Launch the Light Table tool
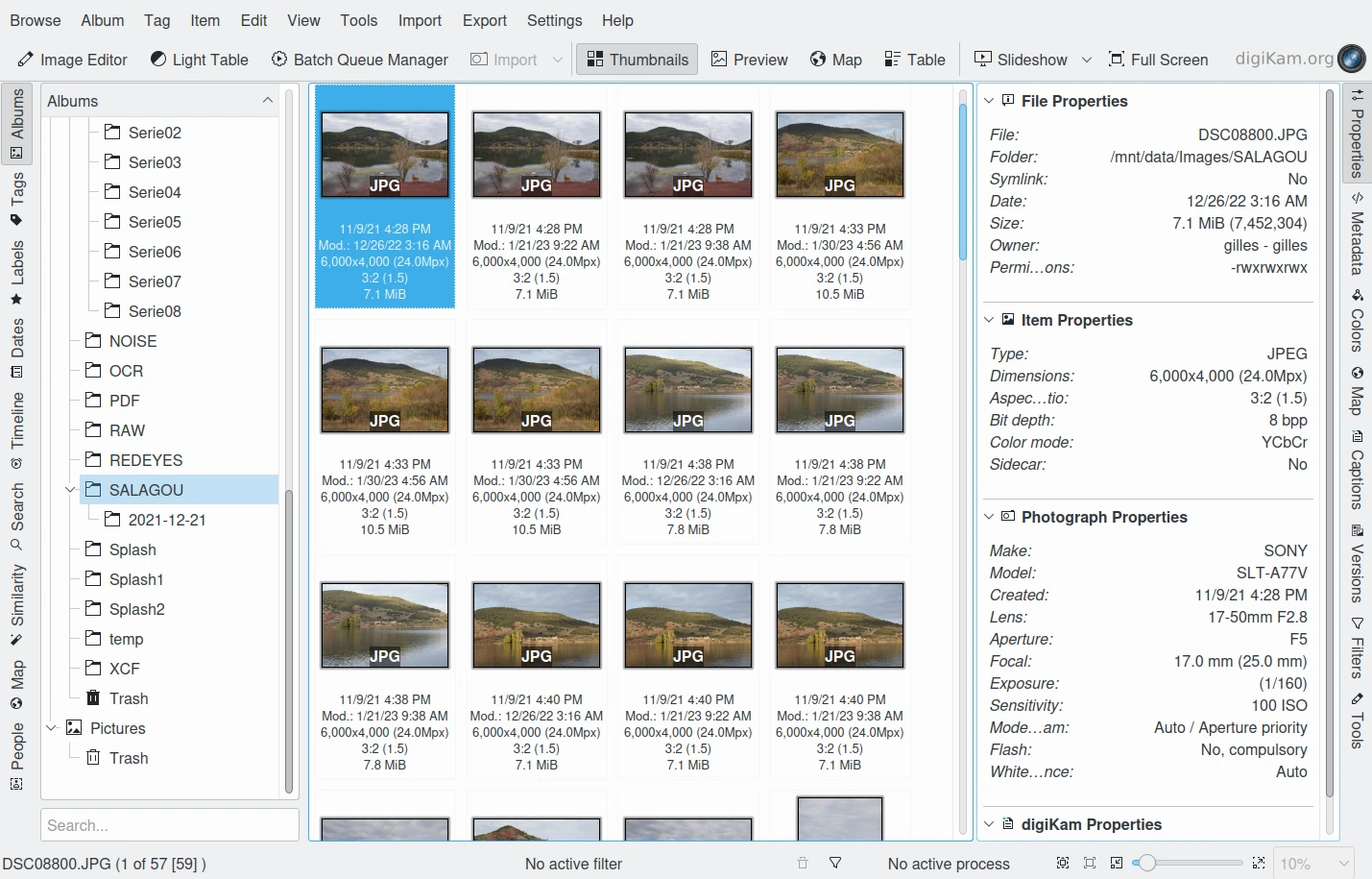 [x=200, y=60]
